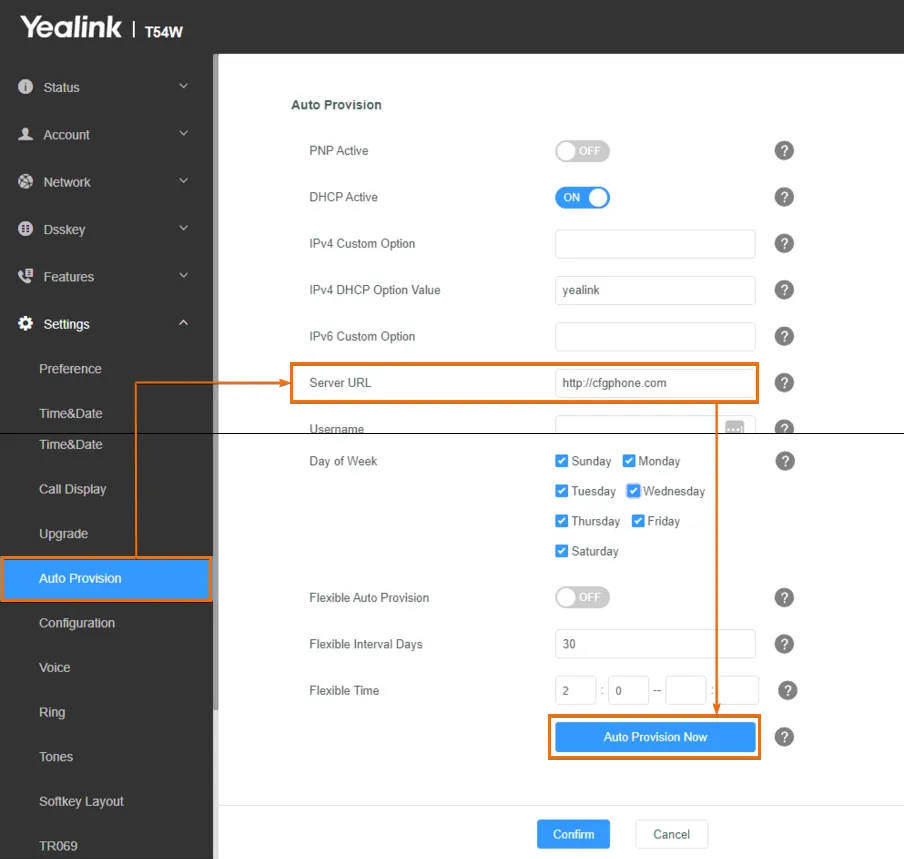Uncheck Wednesday checkbox
The height and width of the screenshot is (859, 904).
633,491
